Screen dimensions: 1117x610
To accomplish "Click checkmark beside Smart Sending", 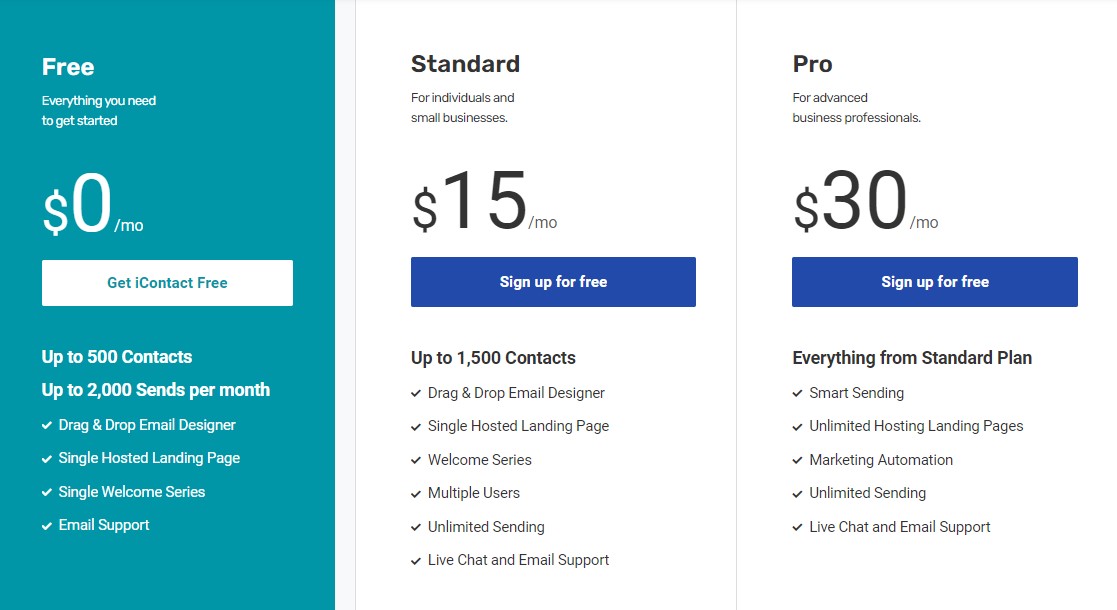I will point(798,393).
